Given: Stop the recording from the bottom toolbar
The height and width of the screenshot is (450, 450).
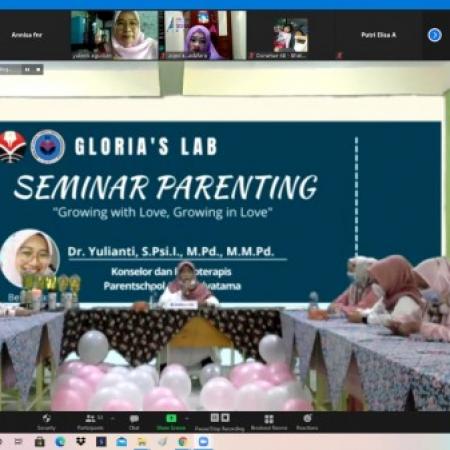Looking at the screenshot, I should click(225, 418).
